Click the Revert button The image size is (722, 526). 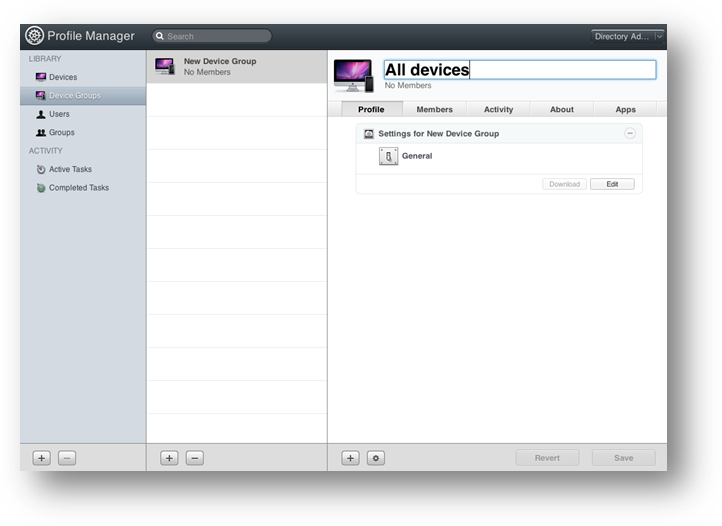pos(547,458)
